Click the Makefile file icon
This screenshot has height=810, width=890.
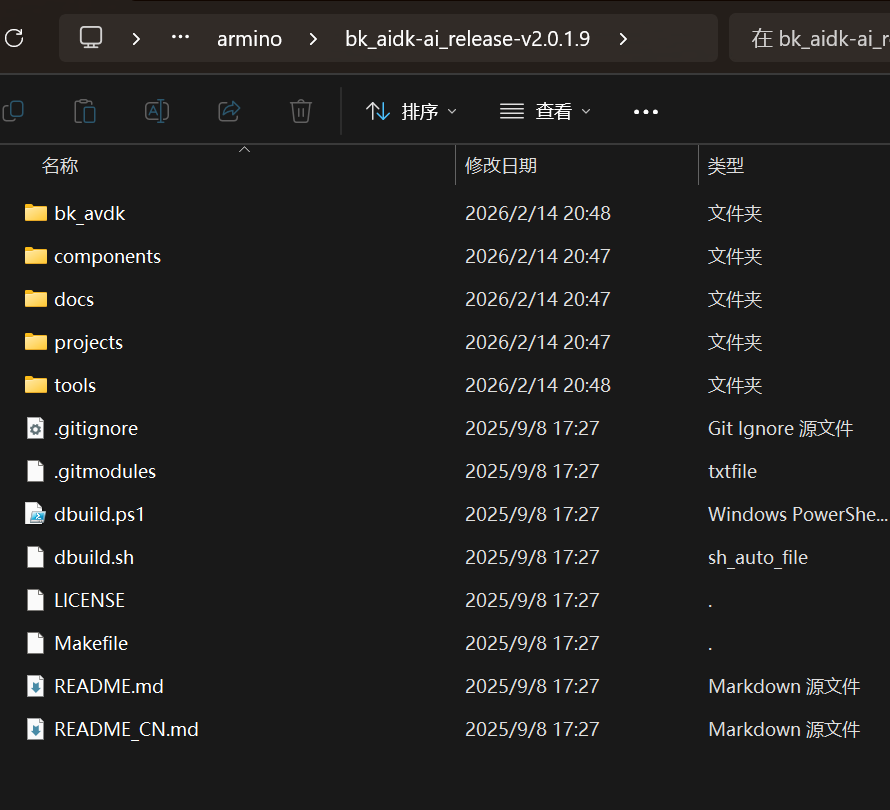click(35, 643)
